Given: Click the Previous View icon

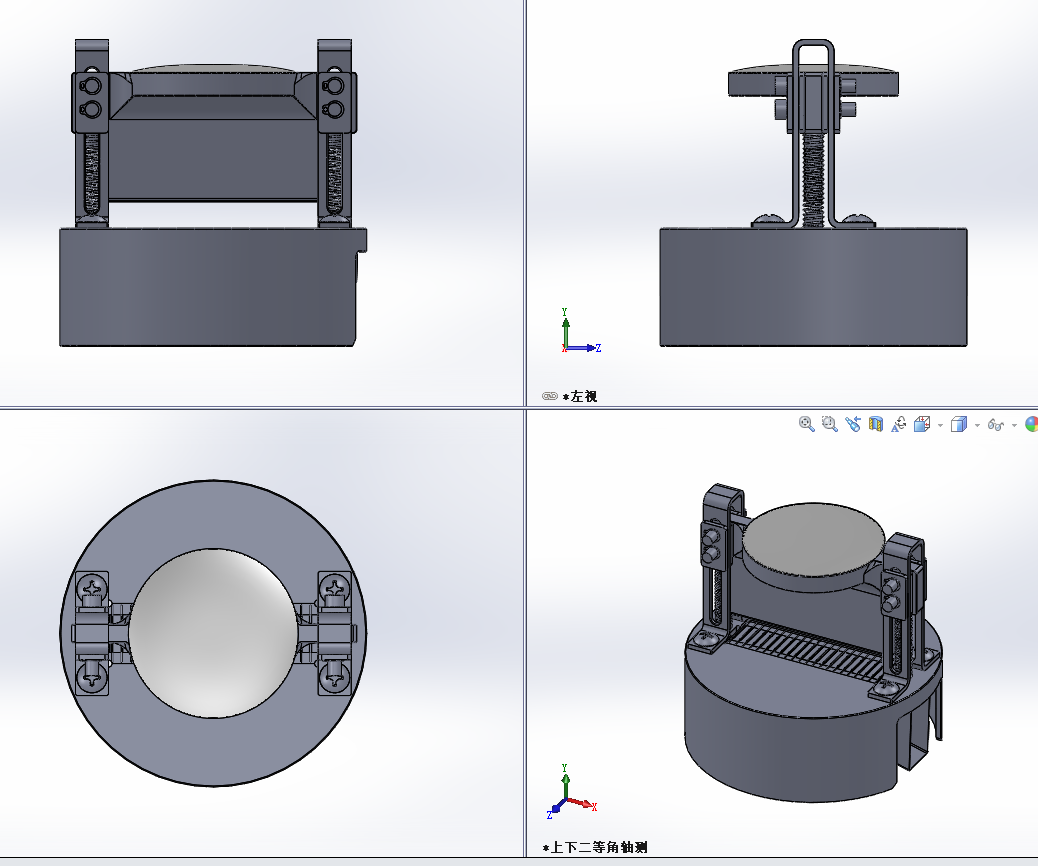Looking at the screenshot, I should pyautogui.click(x=853, y=424).
